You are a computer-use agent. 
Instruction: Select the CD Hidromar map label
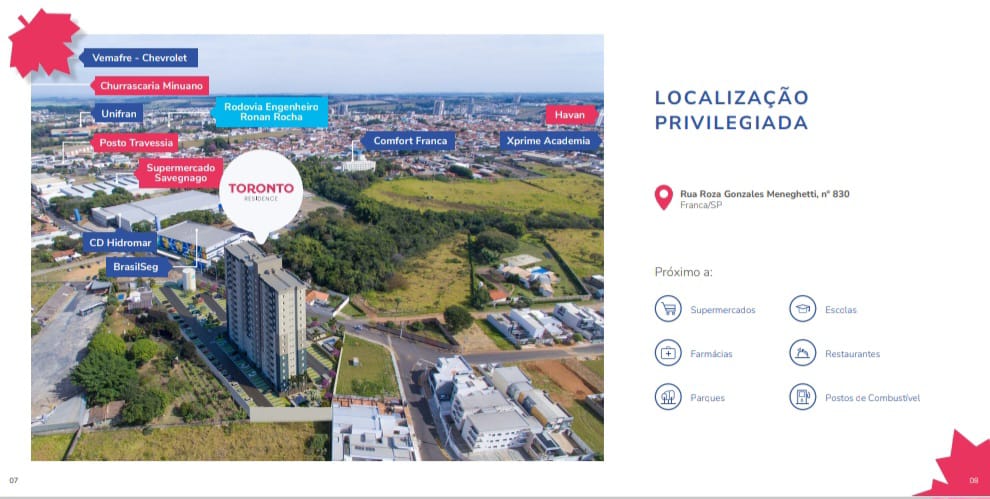[x=120, y=243]
